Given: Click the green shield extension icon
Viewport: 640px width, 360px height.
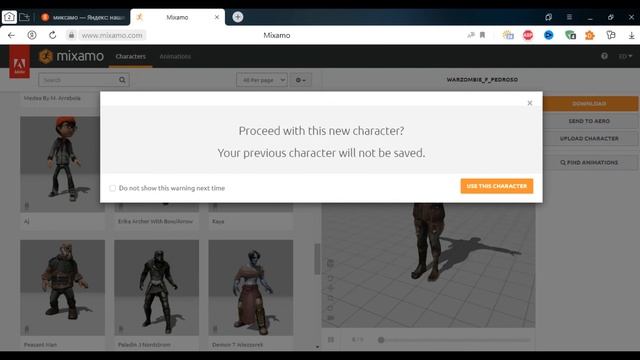Looking at the screenshot, I should click(570, 35).
